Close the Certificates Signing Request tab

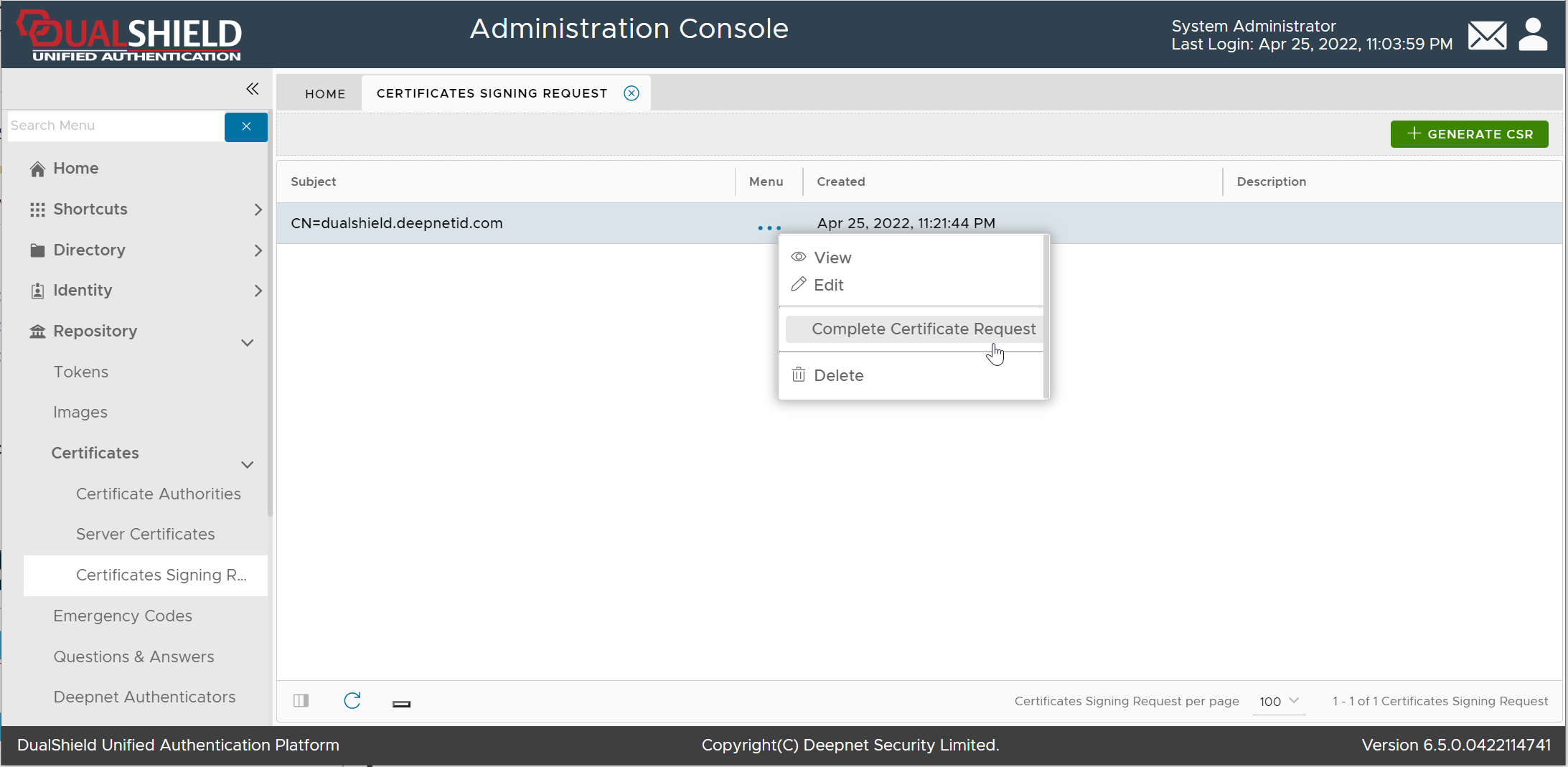click(632, 93)
